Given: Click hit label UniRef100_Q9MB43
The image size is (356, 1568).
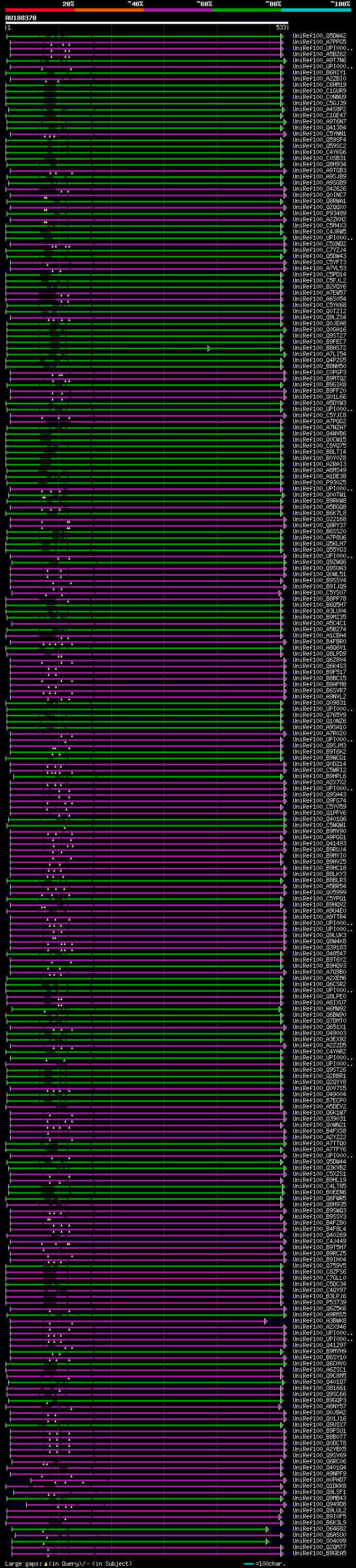Looking at the screenshot, I should pos(319,1498).
